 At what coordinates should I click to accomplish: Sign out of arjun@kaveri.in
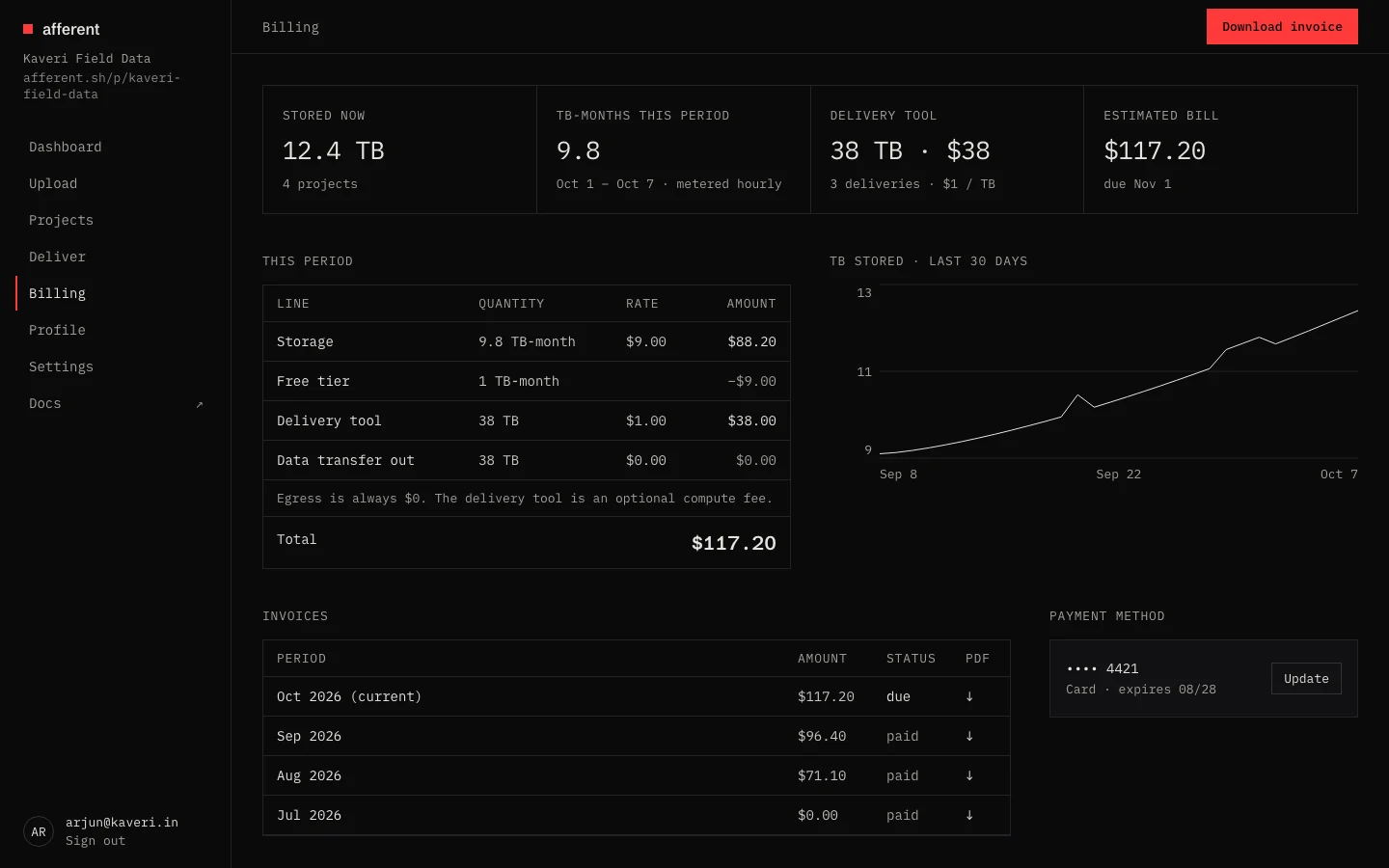point(95,841)
